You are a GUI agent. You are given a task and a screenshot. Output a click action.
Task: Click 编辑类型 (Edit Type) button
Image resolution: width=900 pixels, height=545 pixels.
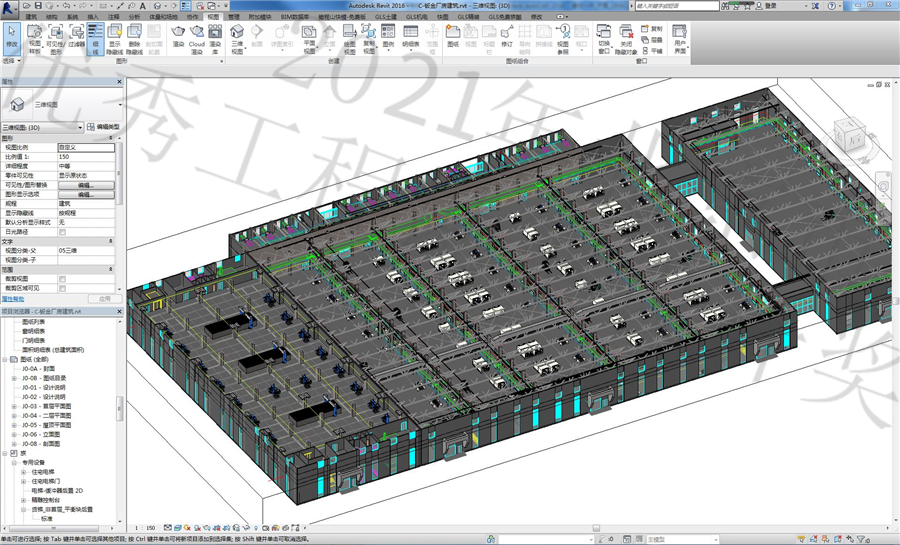104,127
